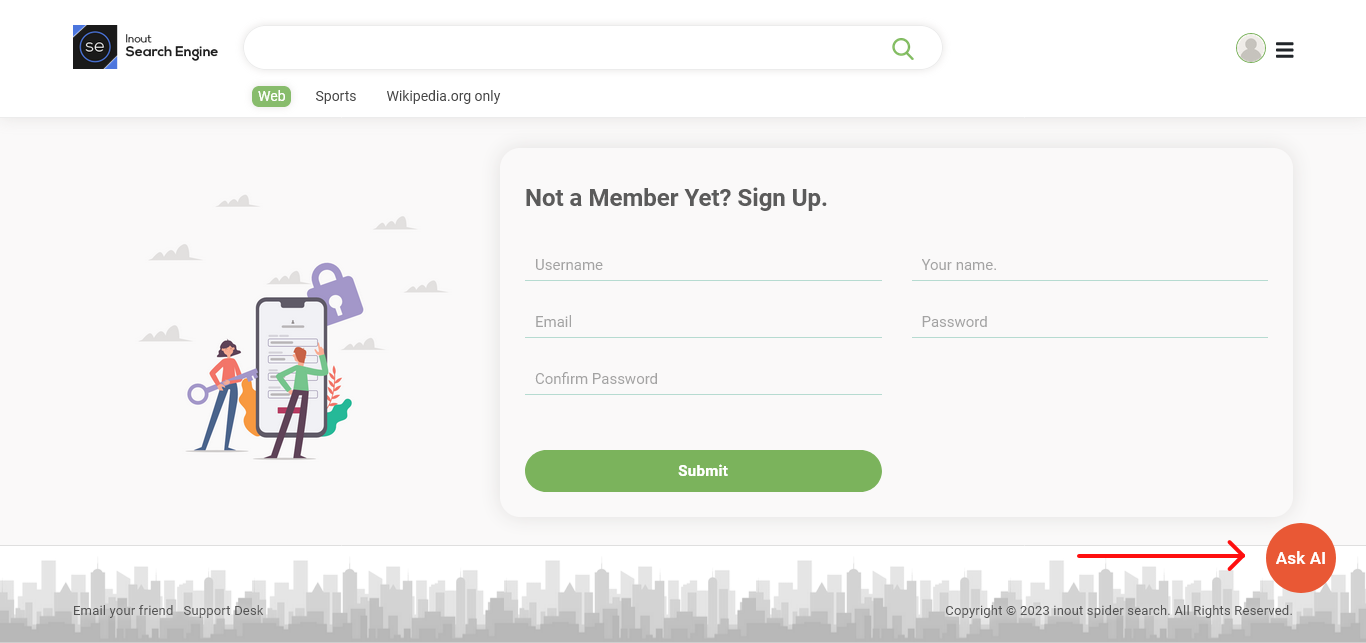Click the green magnifier search icon
The height and width of the screenshot is (643, 1366).
[903, 49]
